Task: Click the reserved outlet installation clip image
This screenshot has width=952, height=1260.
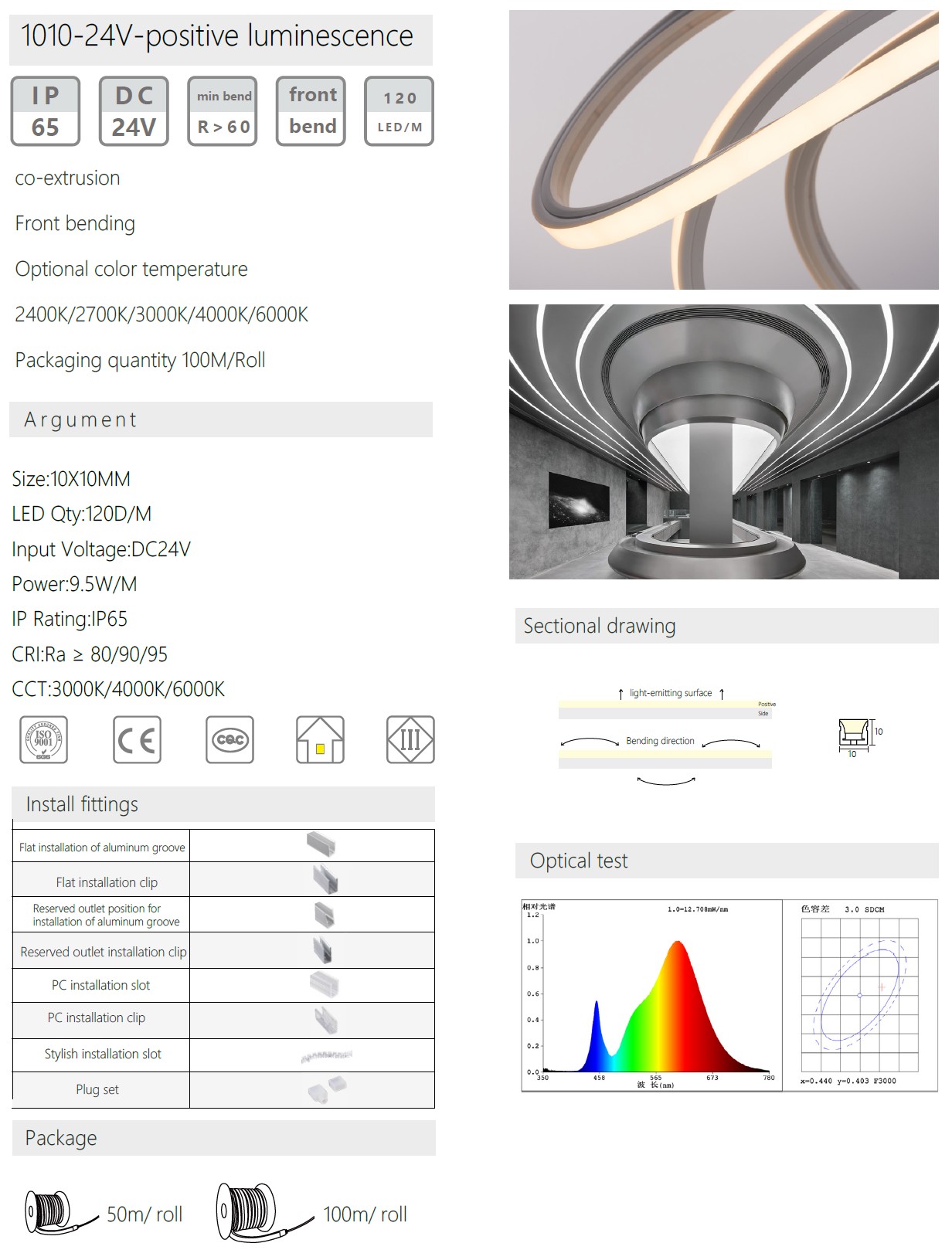Action: click(x=322, y=949)
